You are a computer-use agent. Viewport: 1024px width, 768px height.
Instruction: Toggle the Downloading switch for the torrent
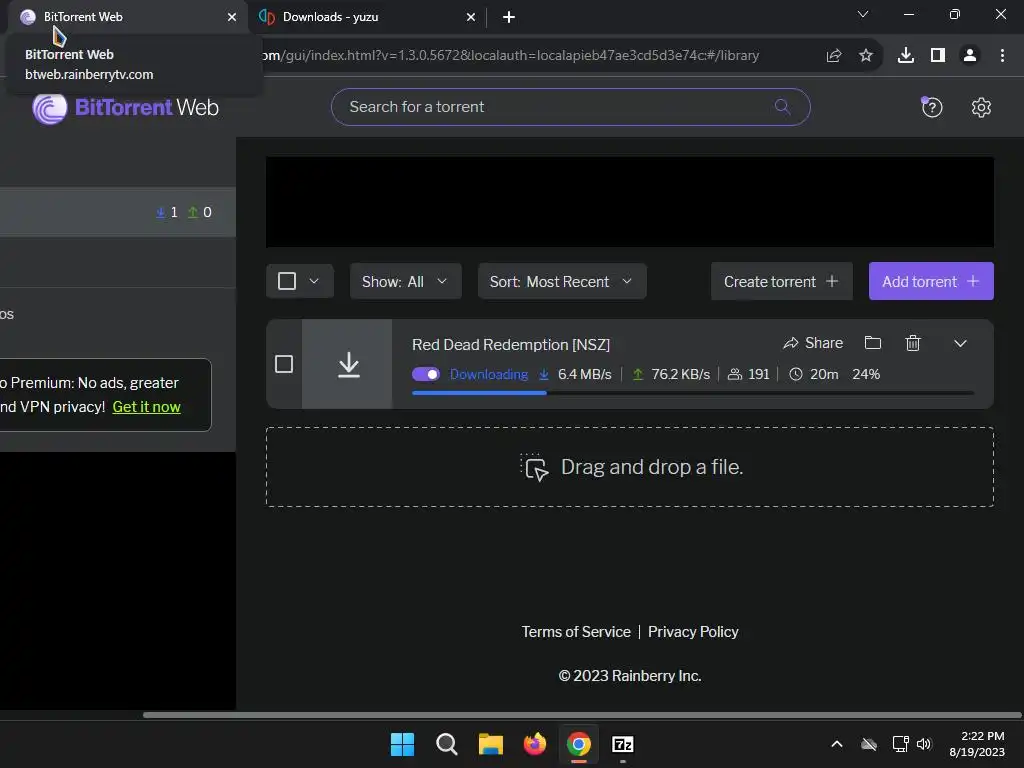click(426, 374)
